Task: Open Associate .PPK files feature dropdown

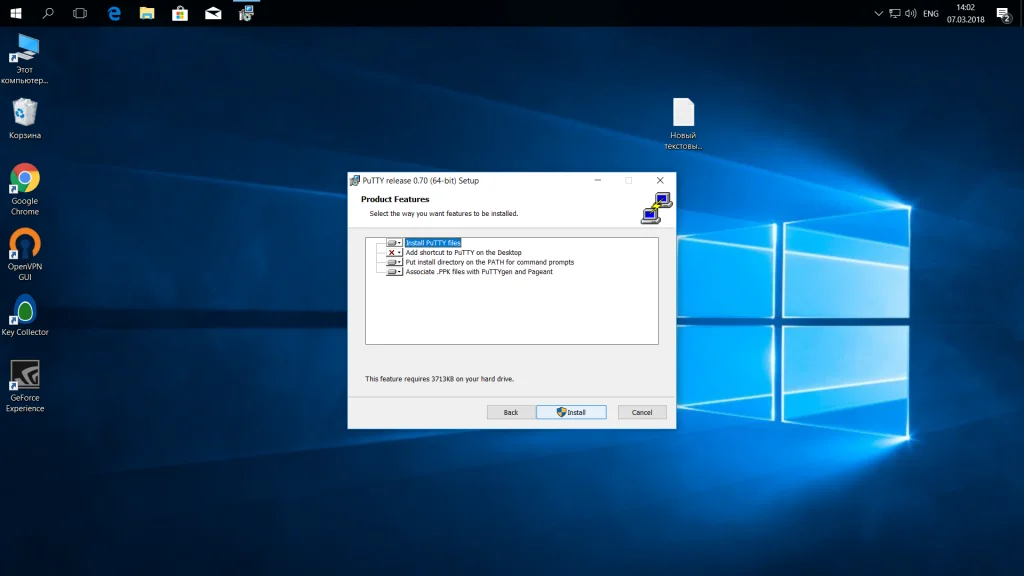Action: click(x=394, y=272)
